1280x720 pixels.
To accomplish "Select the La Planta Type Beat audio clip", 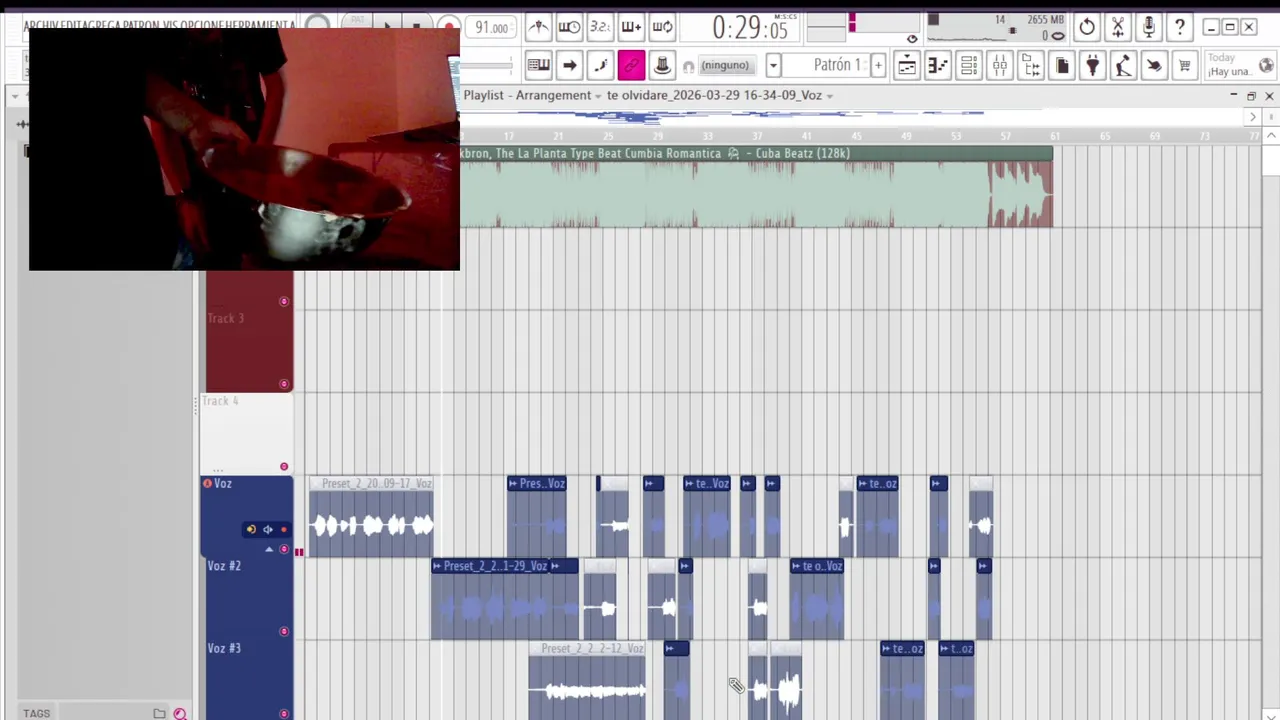I will tap(755, 187).
